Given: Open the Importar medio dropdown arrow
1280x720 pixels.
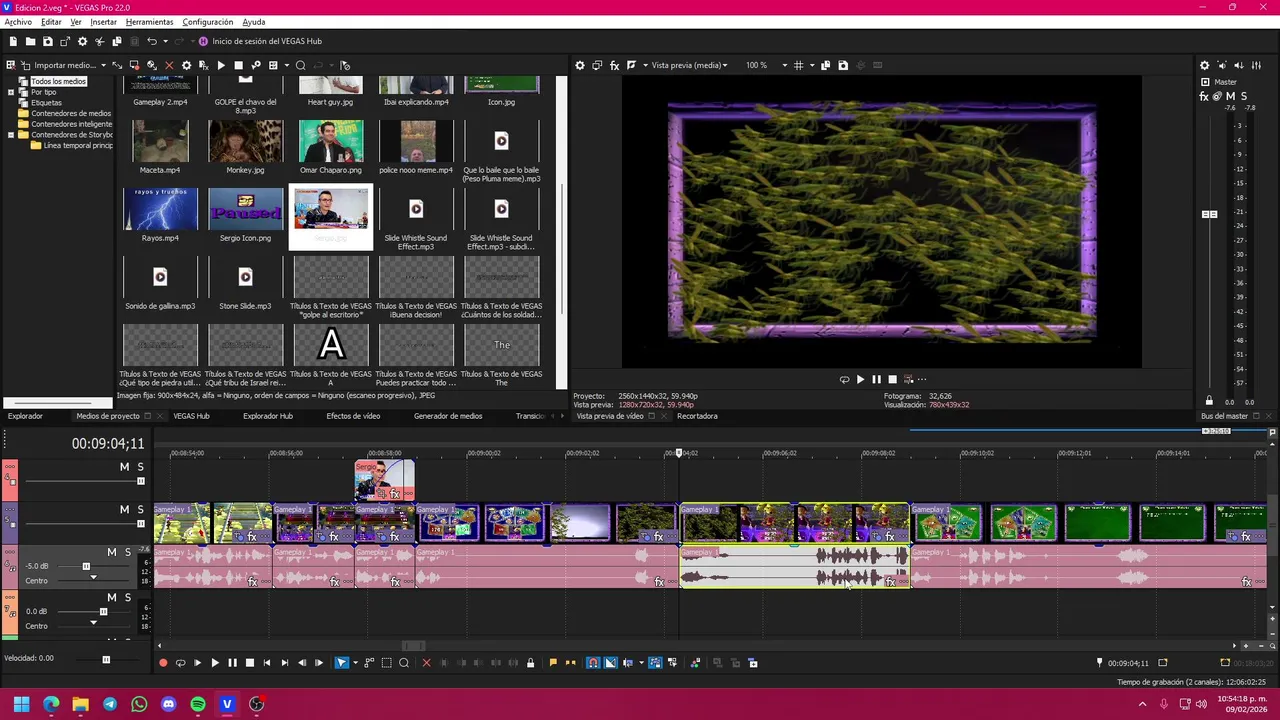Looking at the screenshot, I should [103, 65].
